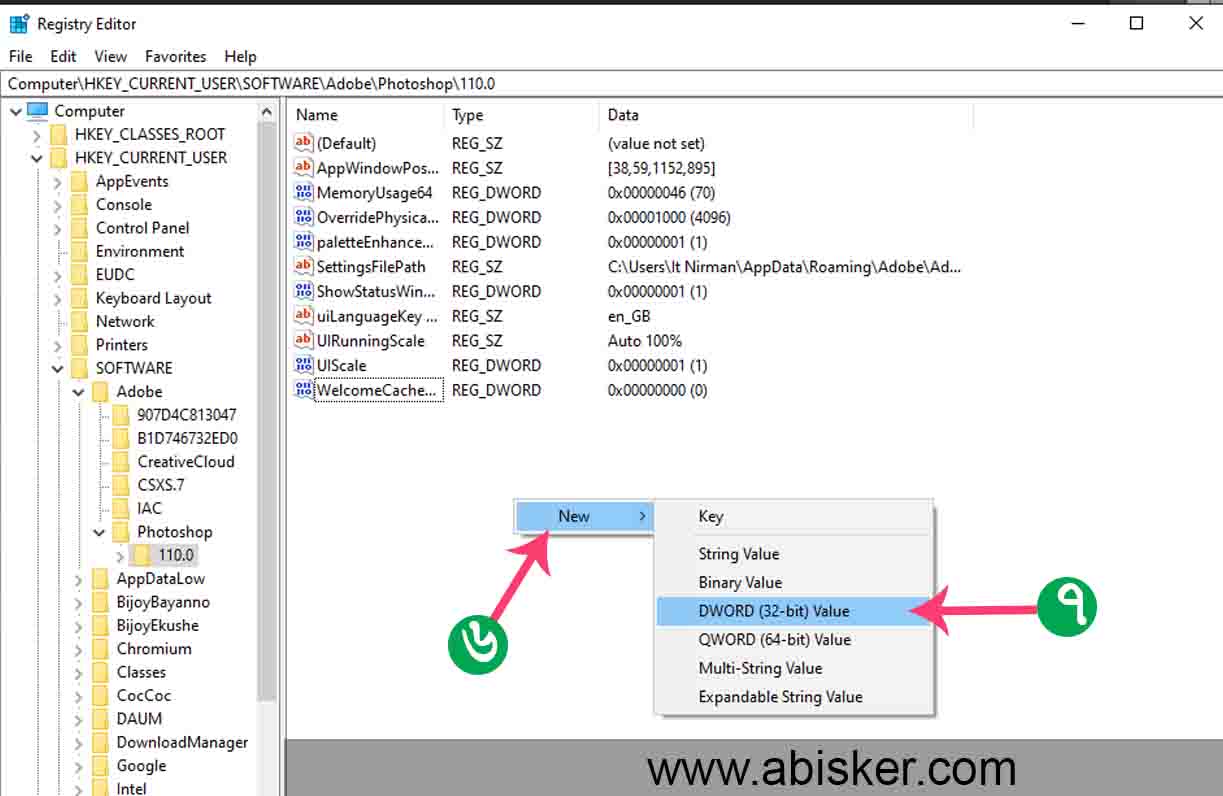Image resolution: width=1223 pixels, height=796 pixels.
Task: Expand the AppEvents tree node
Action: (x=57, y=182)
